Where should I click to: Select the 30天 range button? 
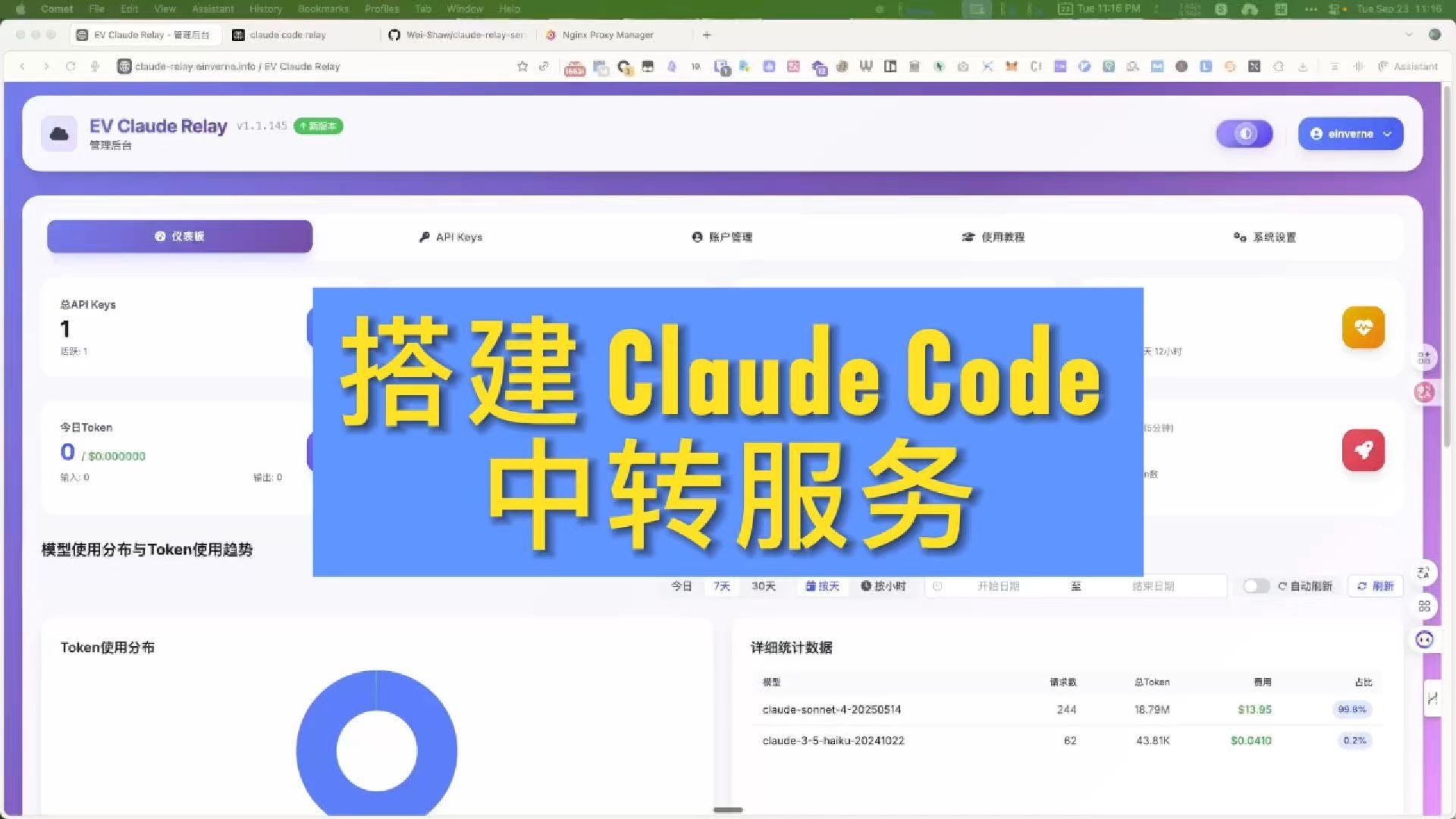pos(764,586)
